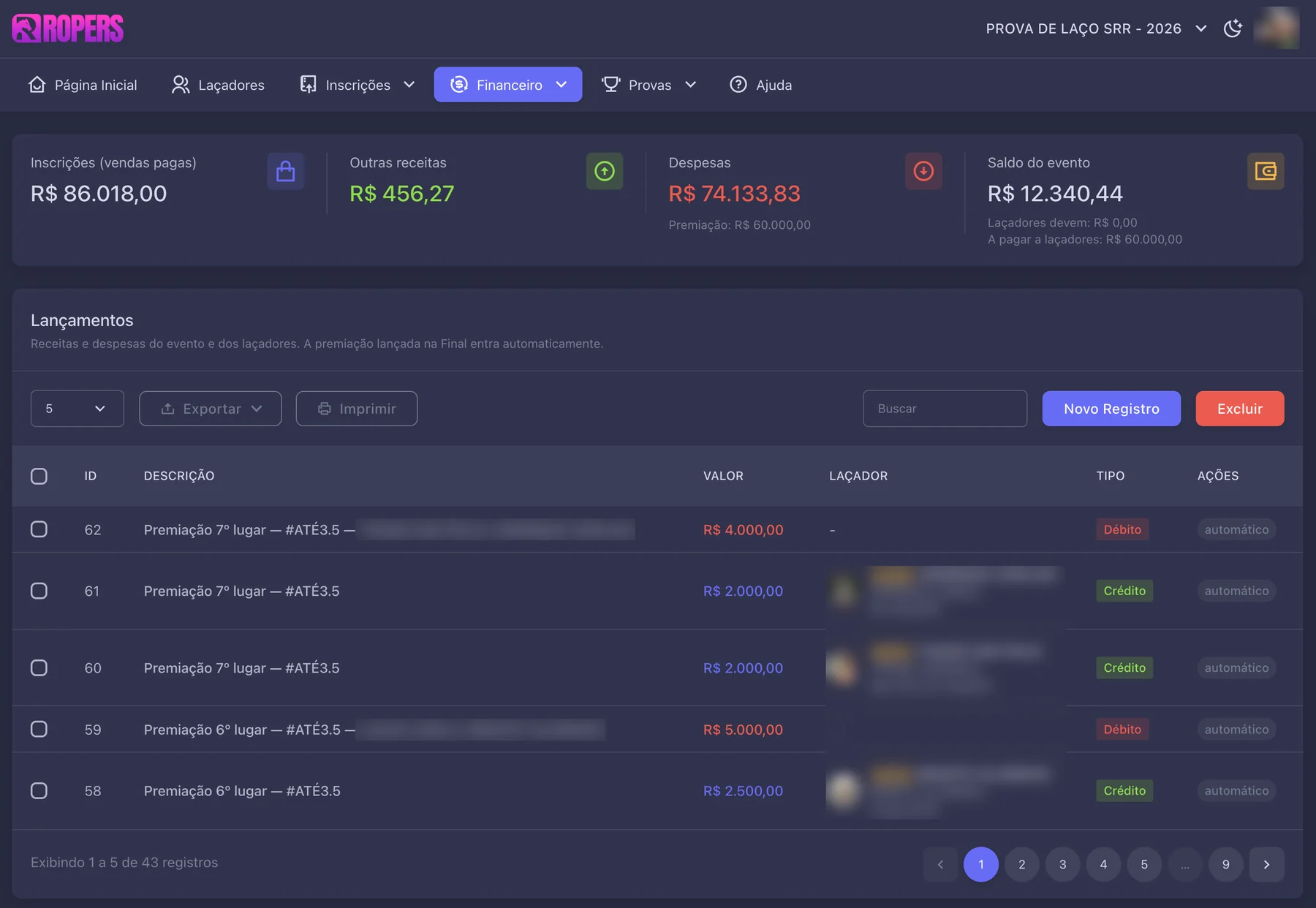Open the PROVA DE LAÇO SRR - 2026 event selector
The height and width of the screenshot is (908, 1316).
(x=1096, y=29)
